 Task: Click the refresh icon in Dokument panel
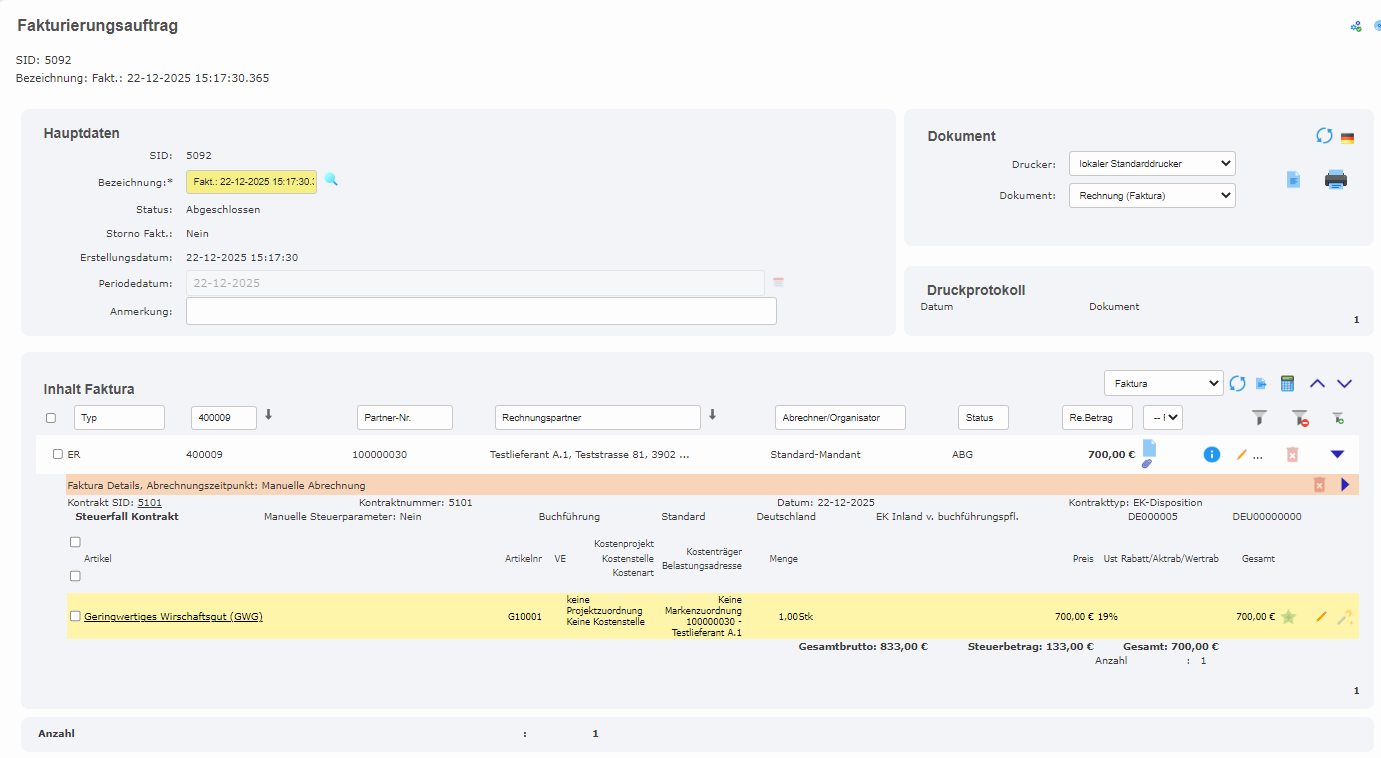tap(1324, 136)
